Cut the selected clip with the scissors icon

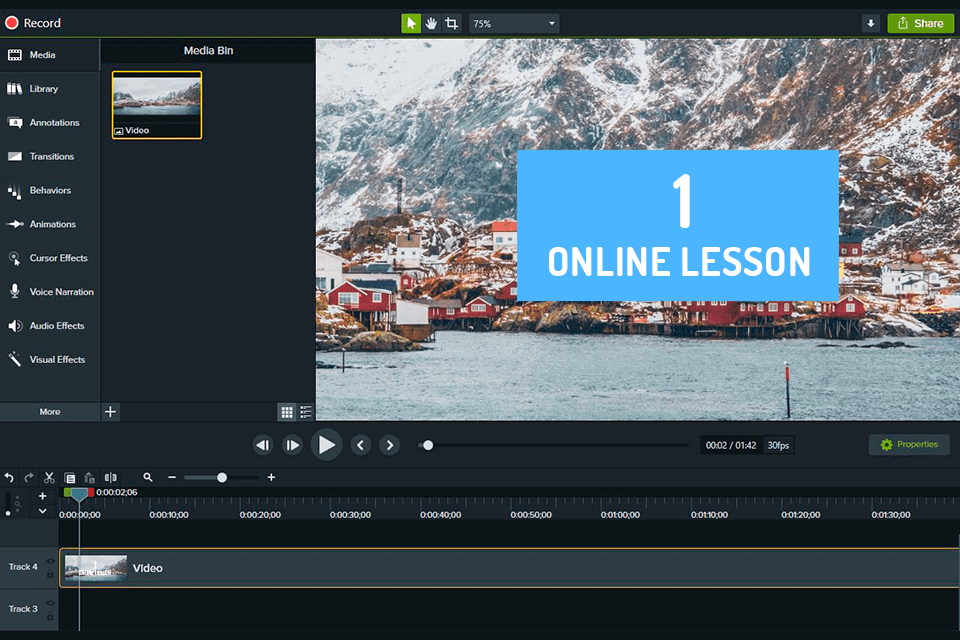click(x=48, y=477)
